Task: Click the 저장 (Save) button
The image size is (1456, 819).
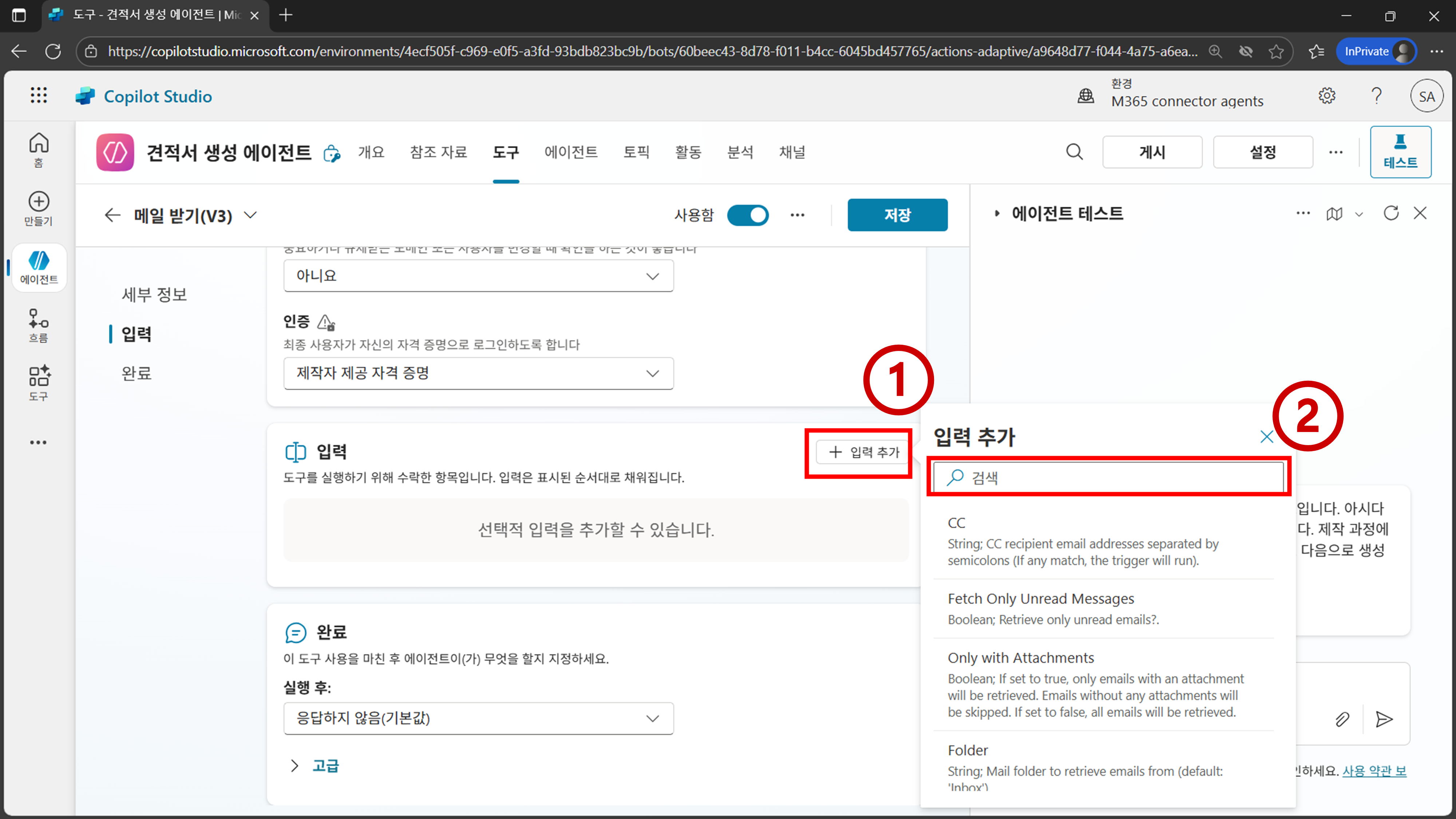Action: [x=897, y=215]
